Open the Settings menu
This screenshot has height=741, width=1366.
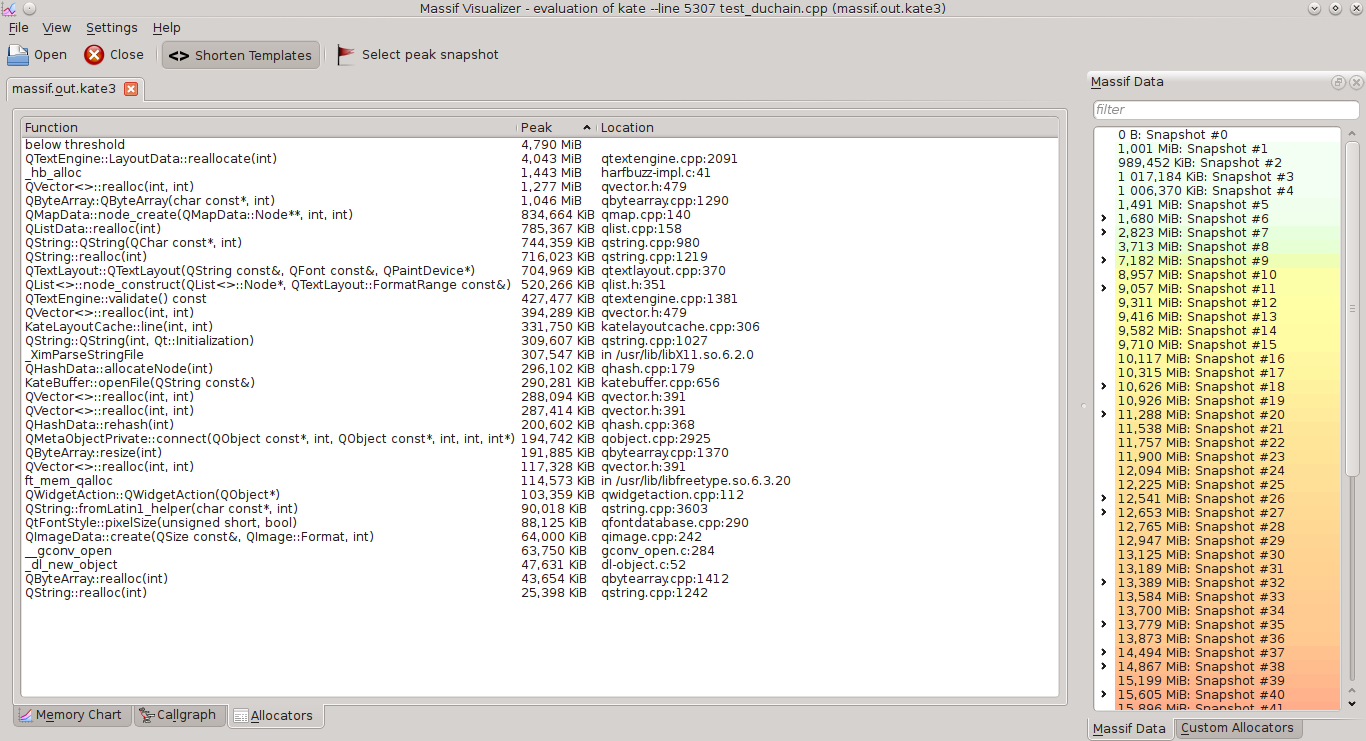pyautogui.click(x=111, y=28)
